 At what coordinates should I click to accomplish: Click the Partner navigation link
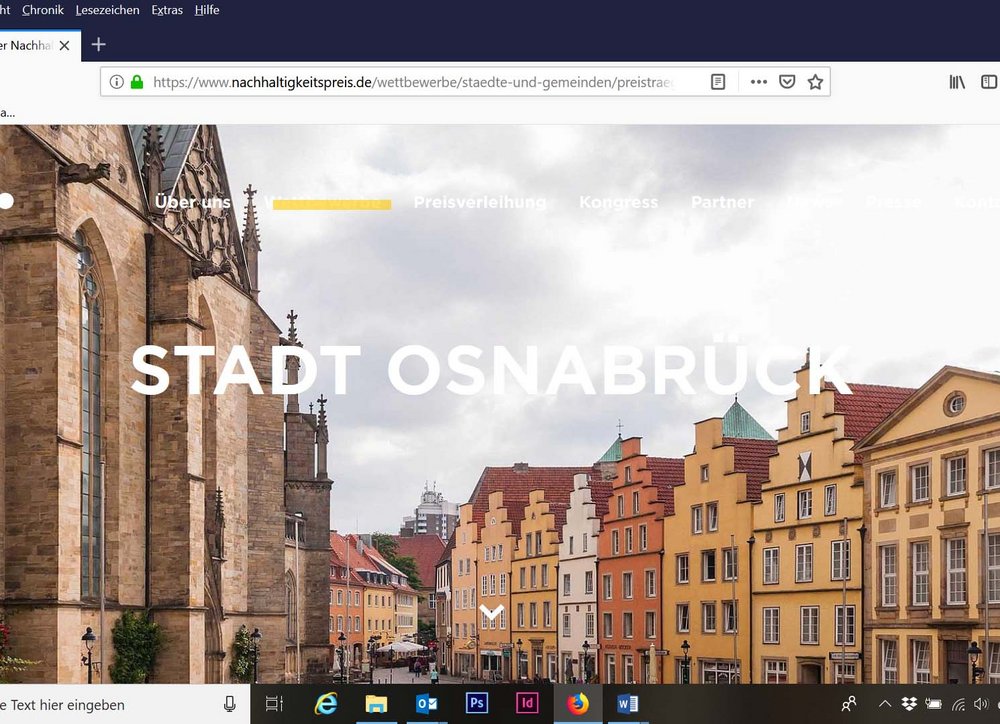722,202
